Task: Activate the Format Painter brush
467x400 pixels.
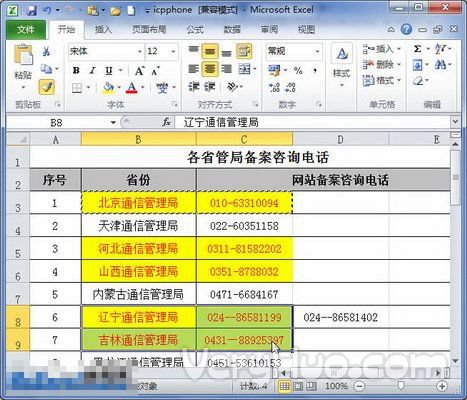Action: point(47,87)
